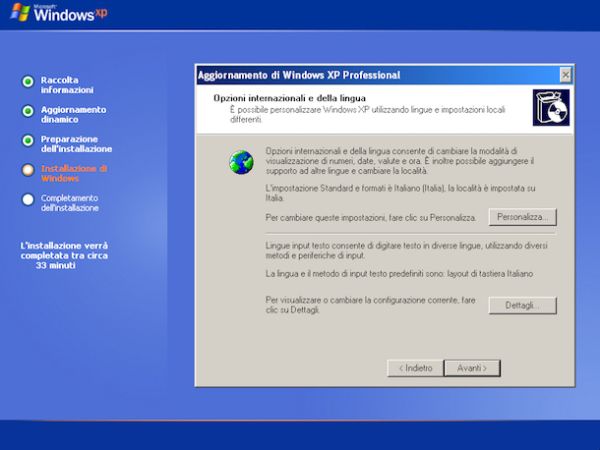Click the setup disc icon in dialog header
The width and height of the screenshot is (600, 450).
pos(550,107)
